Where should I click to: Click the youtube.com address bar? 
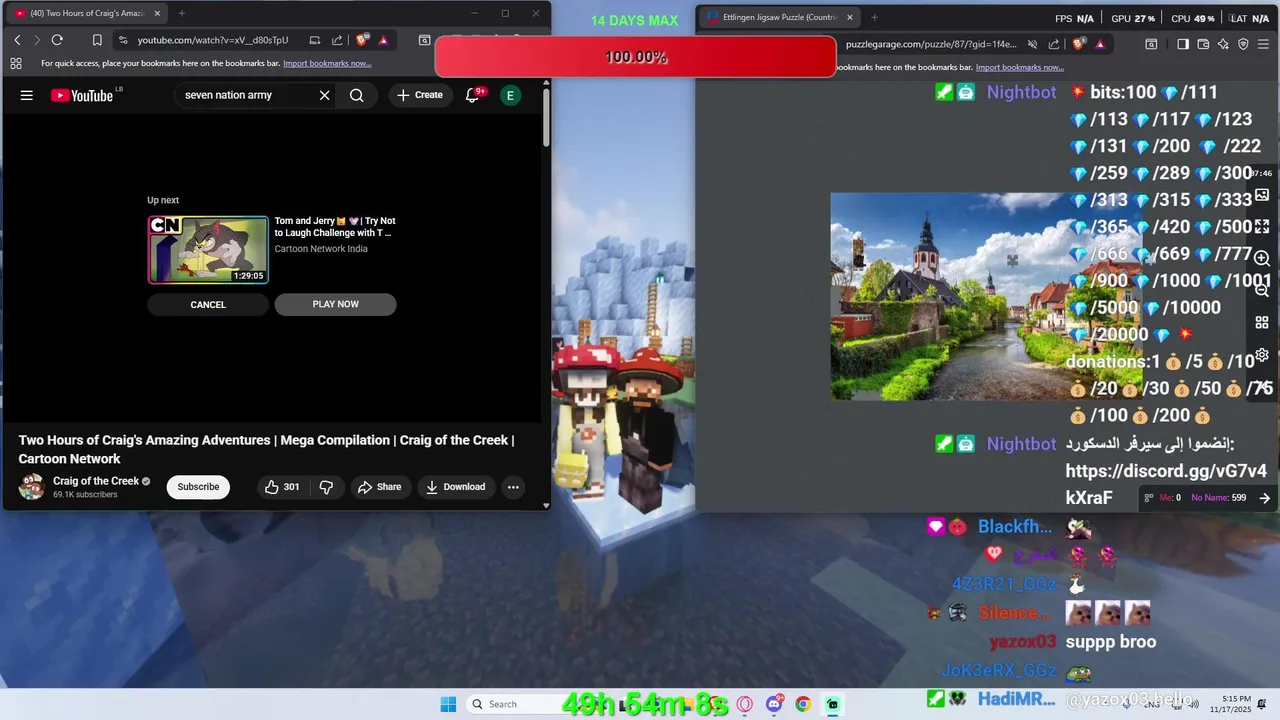coord(212,40)
